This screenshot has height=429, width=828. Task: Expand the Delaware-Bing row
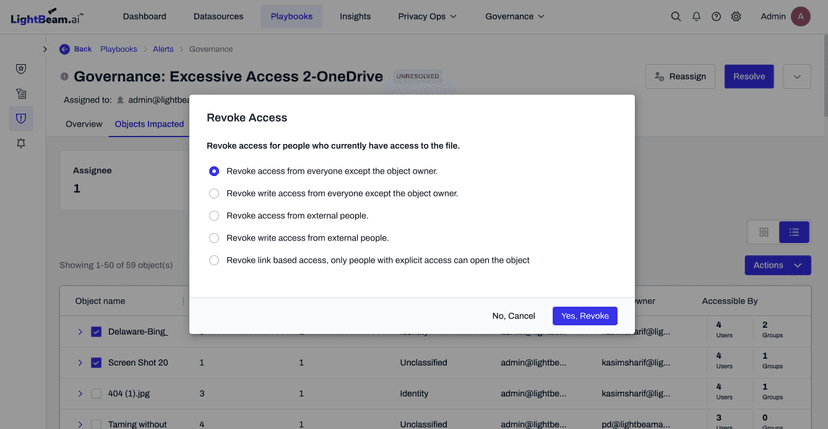[x=80, y=332]
